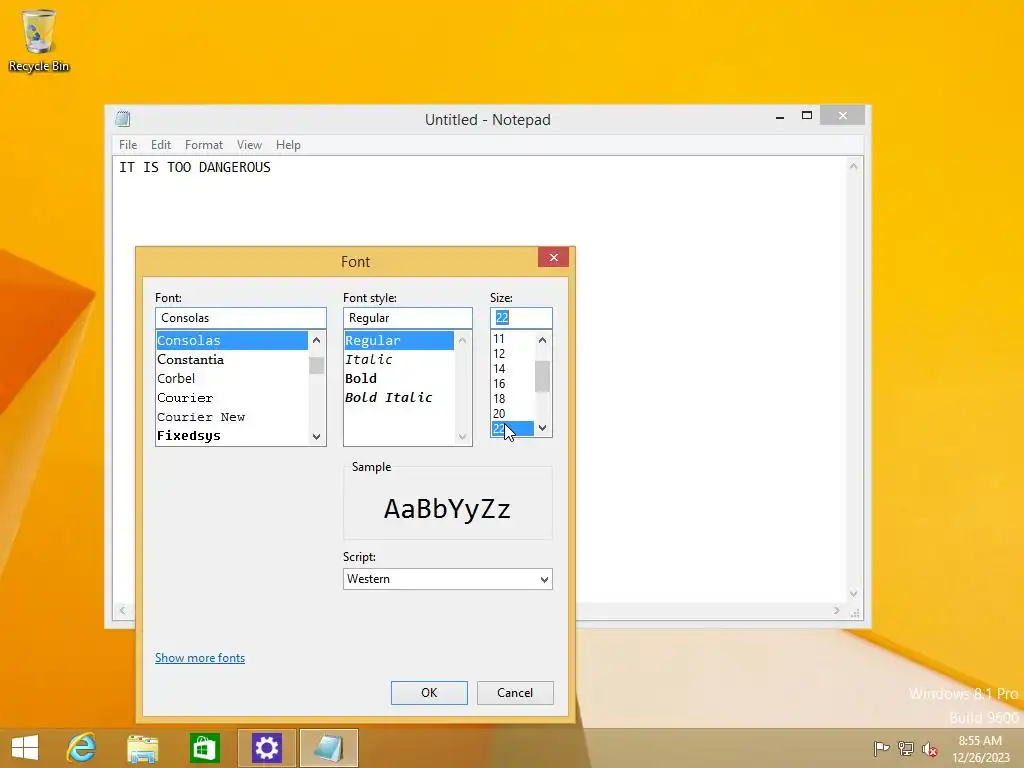Viewport: 1024px width, 768px height.
Task: Click the size list scroll-up arrow
Action: pos(543,340)
